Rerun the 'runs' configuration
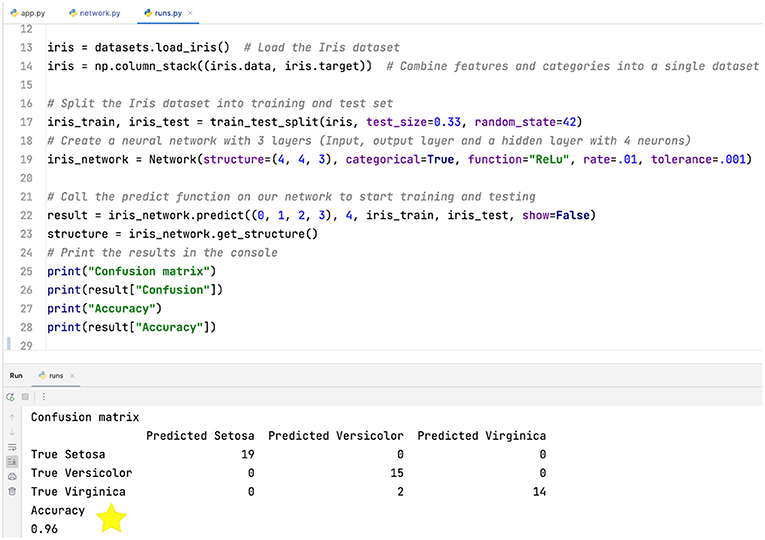 (10, 397)
